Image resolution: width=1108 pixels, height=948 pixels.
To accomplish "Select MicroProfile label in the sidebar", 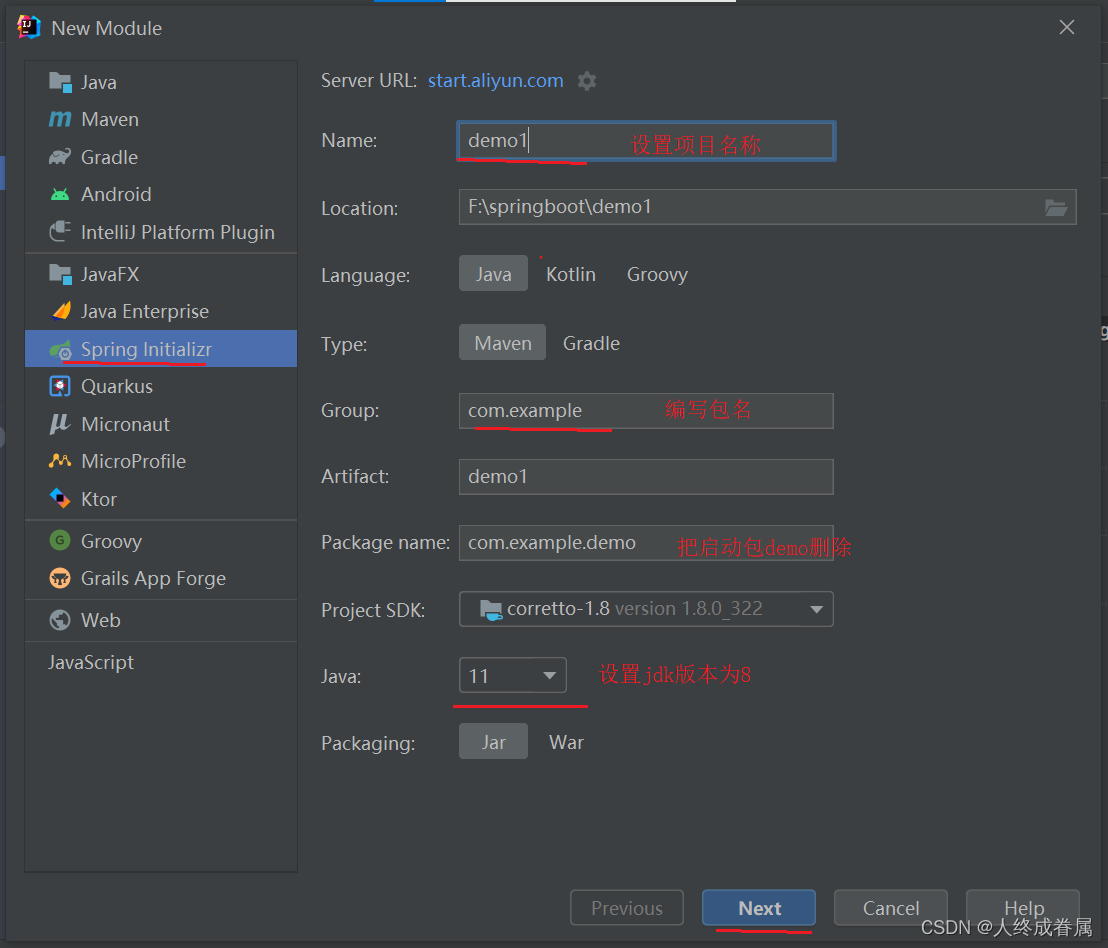I will pyautogui.click(x=134, y=461).
